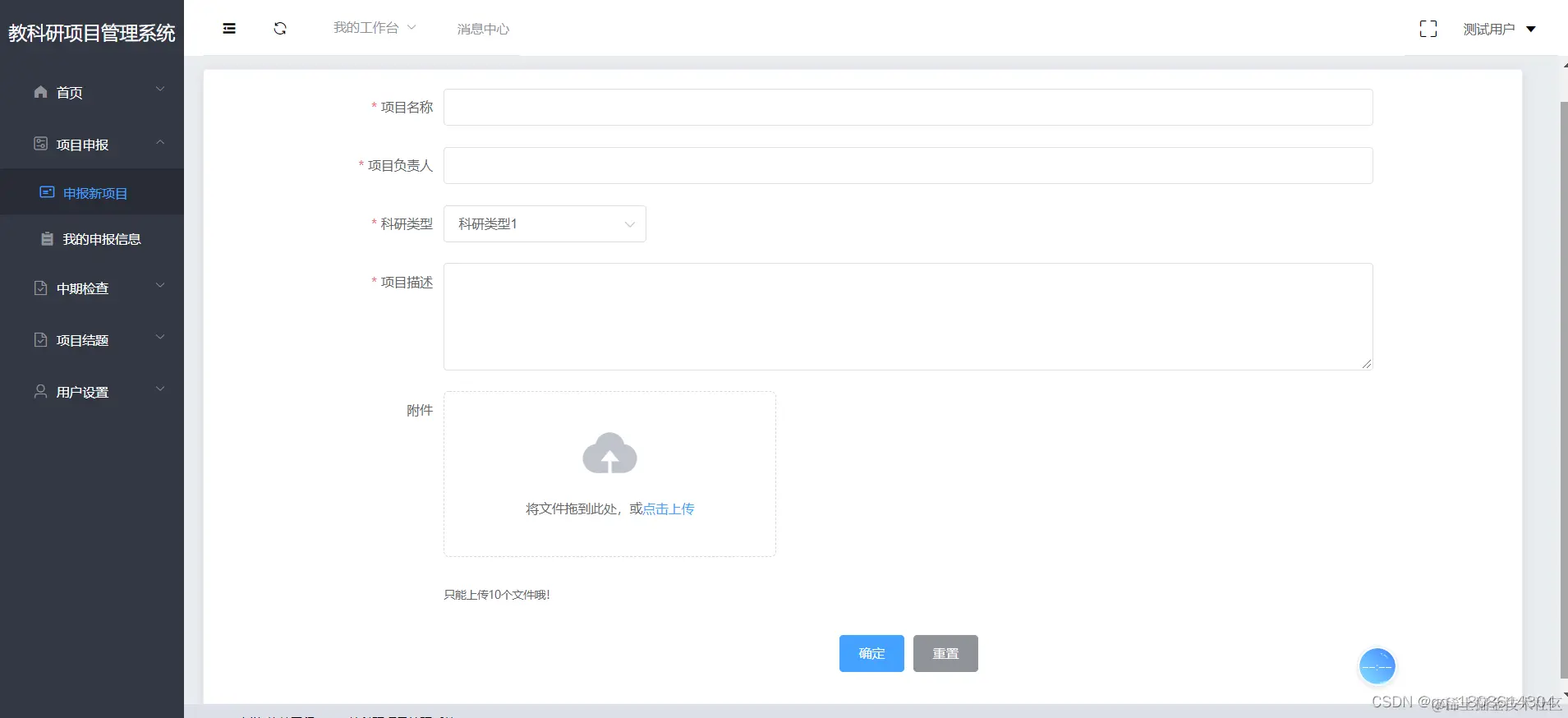Click the cloud upload icon

pyautogui.click(x=609, y=453)
